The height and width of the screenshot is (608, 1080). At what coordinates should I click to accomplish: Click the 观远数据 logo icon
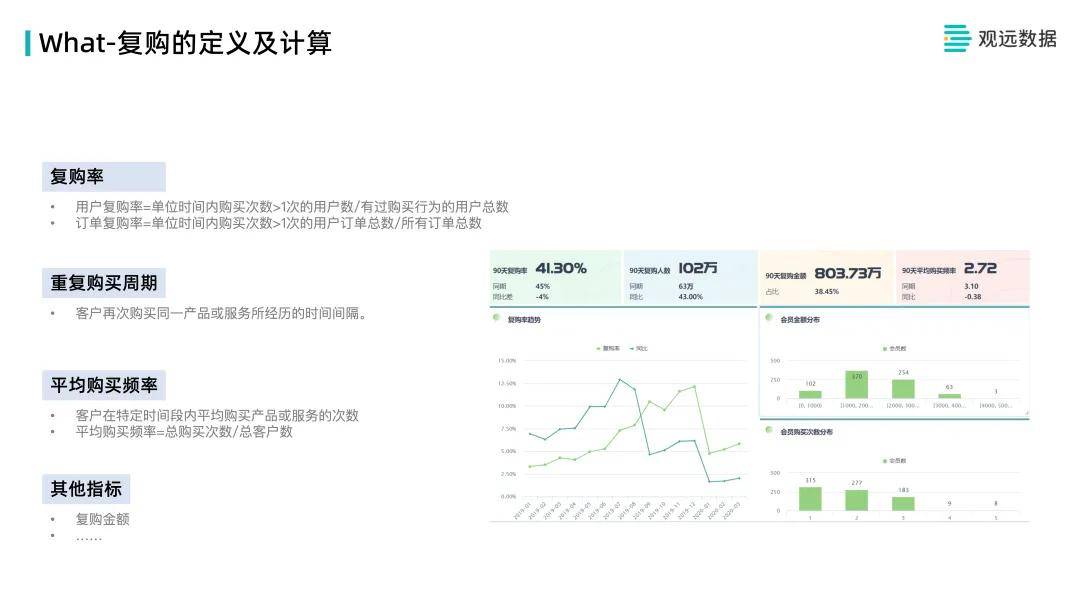click(x=957, y=38)
